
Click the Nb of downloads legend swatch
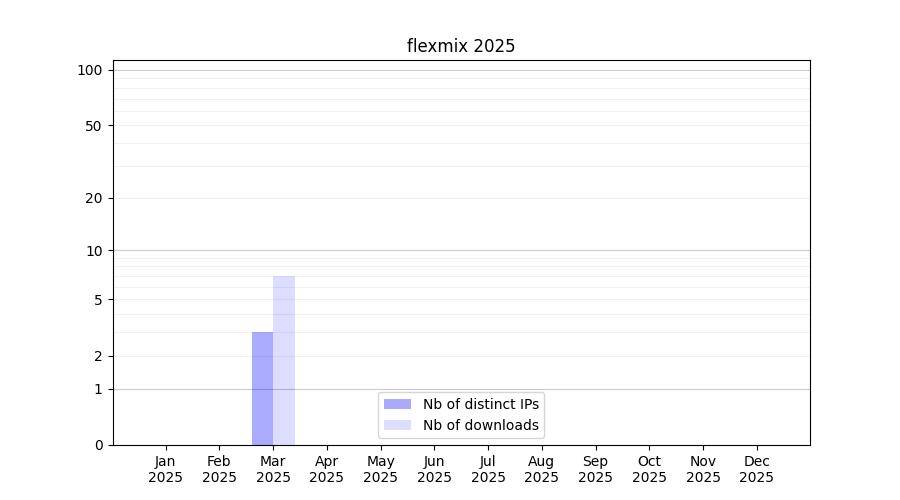(x=397, y=425)
